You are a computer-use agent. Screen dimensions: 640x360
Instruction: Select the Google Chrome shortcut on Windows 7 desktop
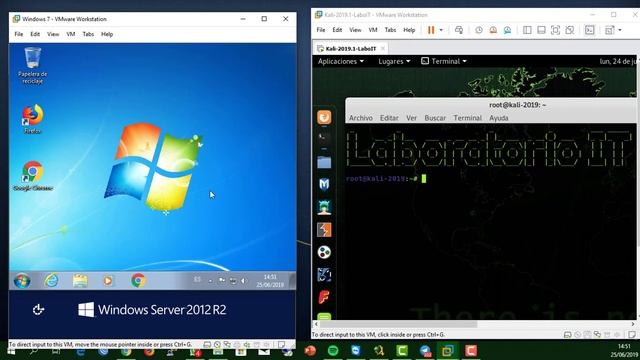33,176
